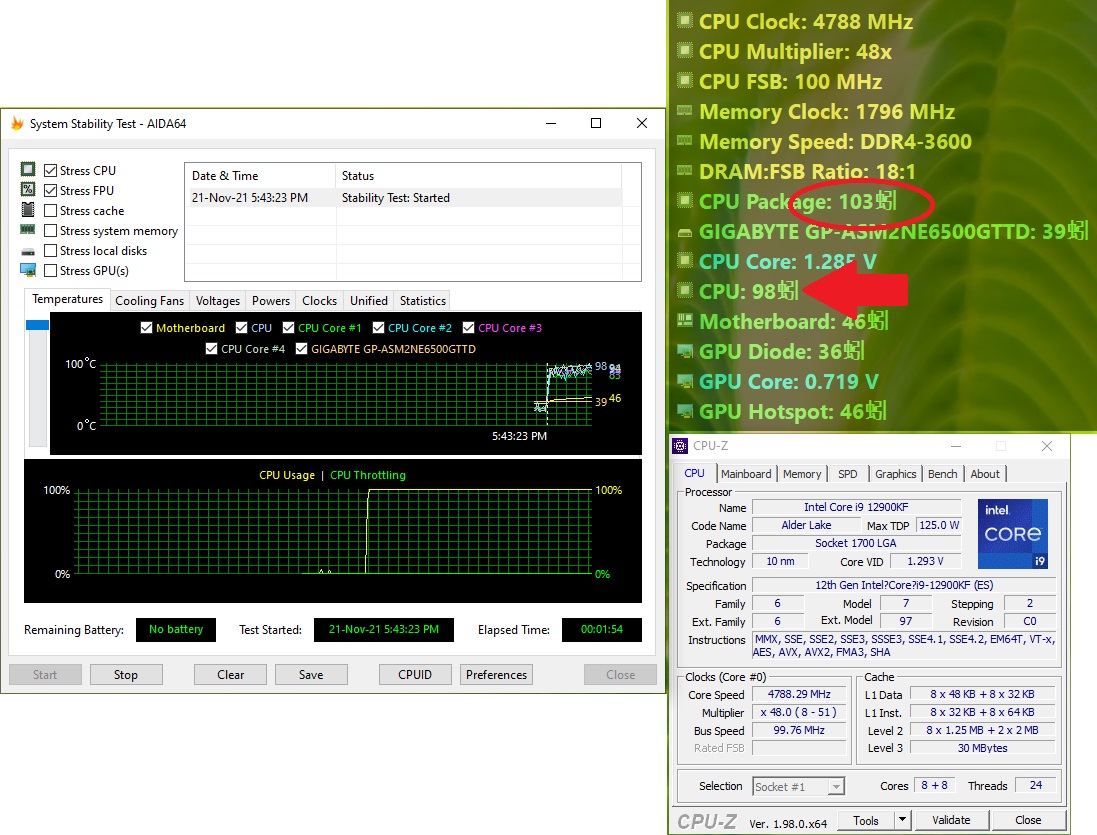Click the CPU FSB sensor icon
The image size is (1097, 835).
pyautogui.click(x=684, y=80)
